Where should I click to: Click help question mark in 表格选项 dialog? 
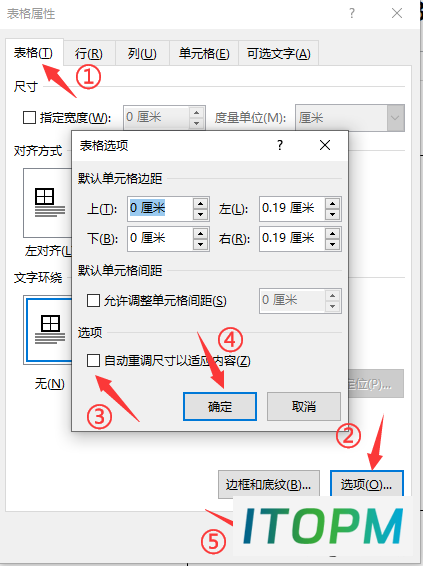tap(280, 145)
